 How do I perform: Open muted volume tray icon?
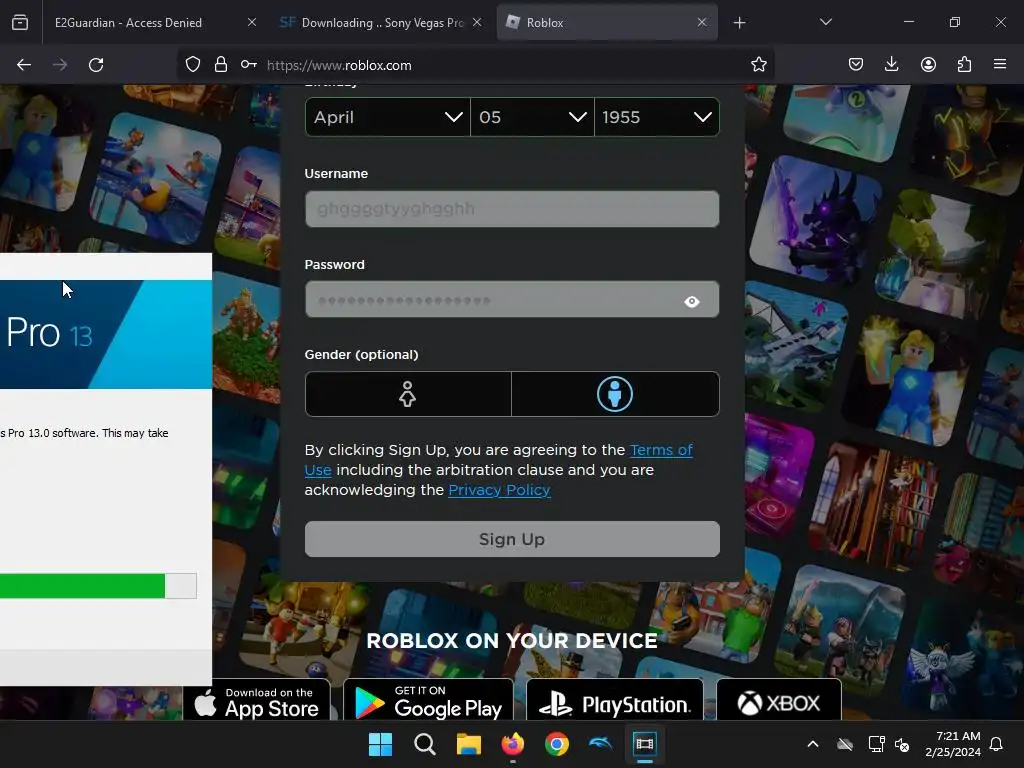[x=902, y=744]
